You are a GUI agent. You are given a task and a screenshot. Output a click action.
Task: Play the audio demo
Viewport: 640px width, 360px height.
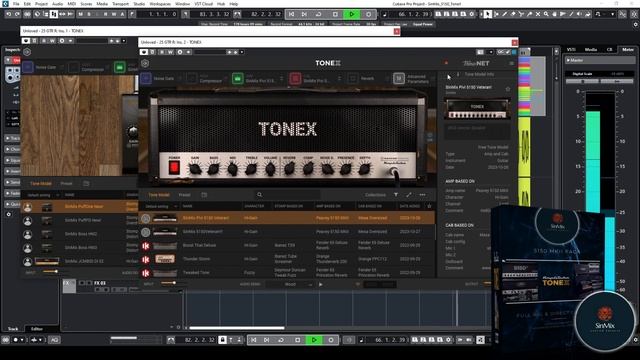coord(320,284)
